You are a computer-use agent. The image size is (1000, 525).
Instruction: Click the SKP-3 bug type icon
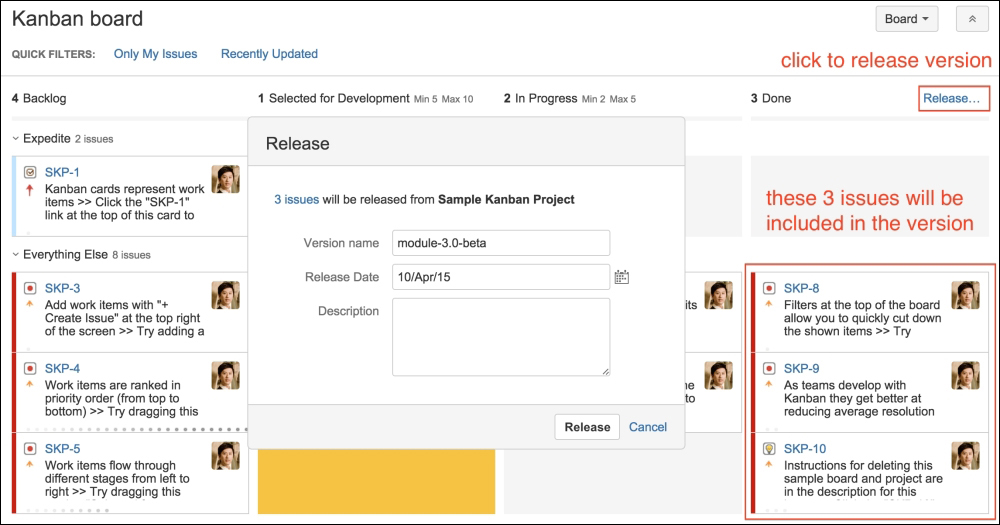coord(30,288)
